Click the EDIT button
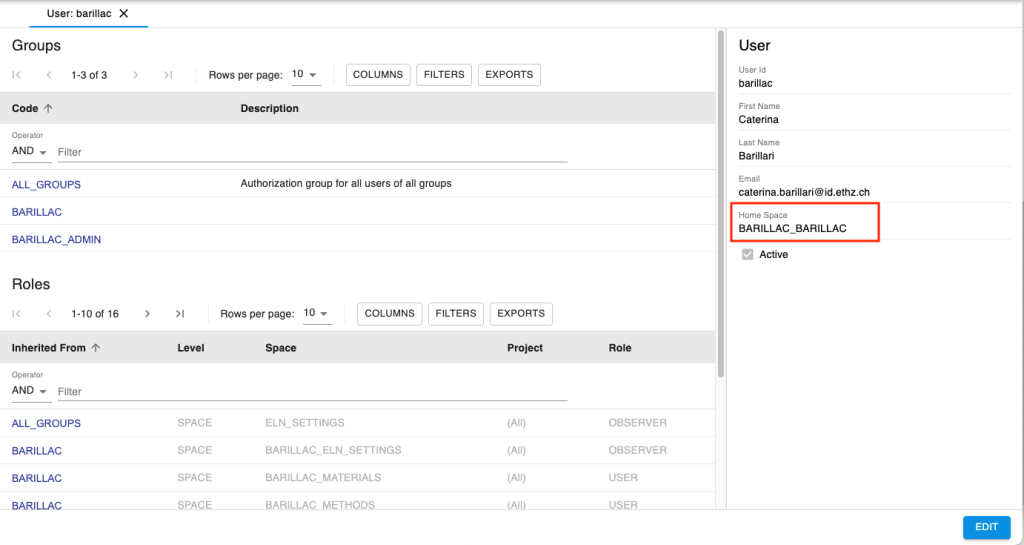This screenshot has width=1024, height=545. point(987,527)
